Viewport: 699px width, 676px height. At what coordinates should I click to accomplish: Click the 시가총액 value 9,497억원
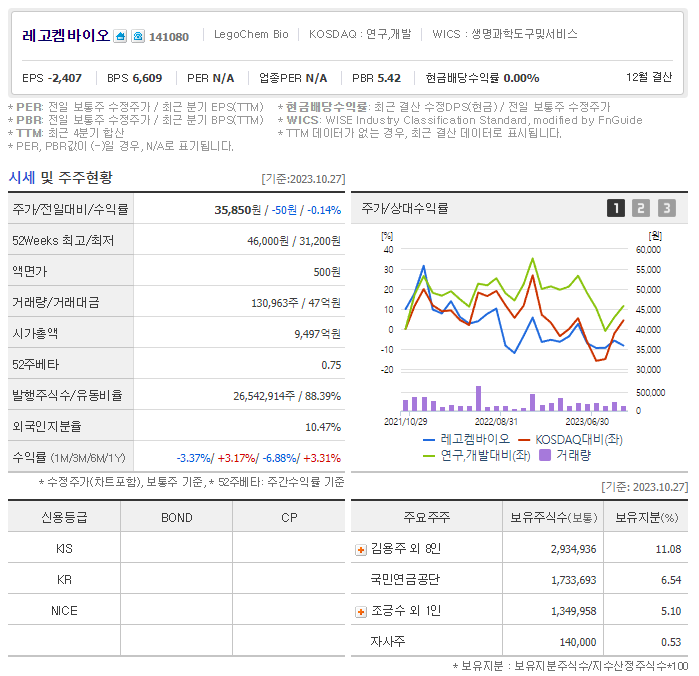click(x=317, y=334)
